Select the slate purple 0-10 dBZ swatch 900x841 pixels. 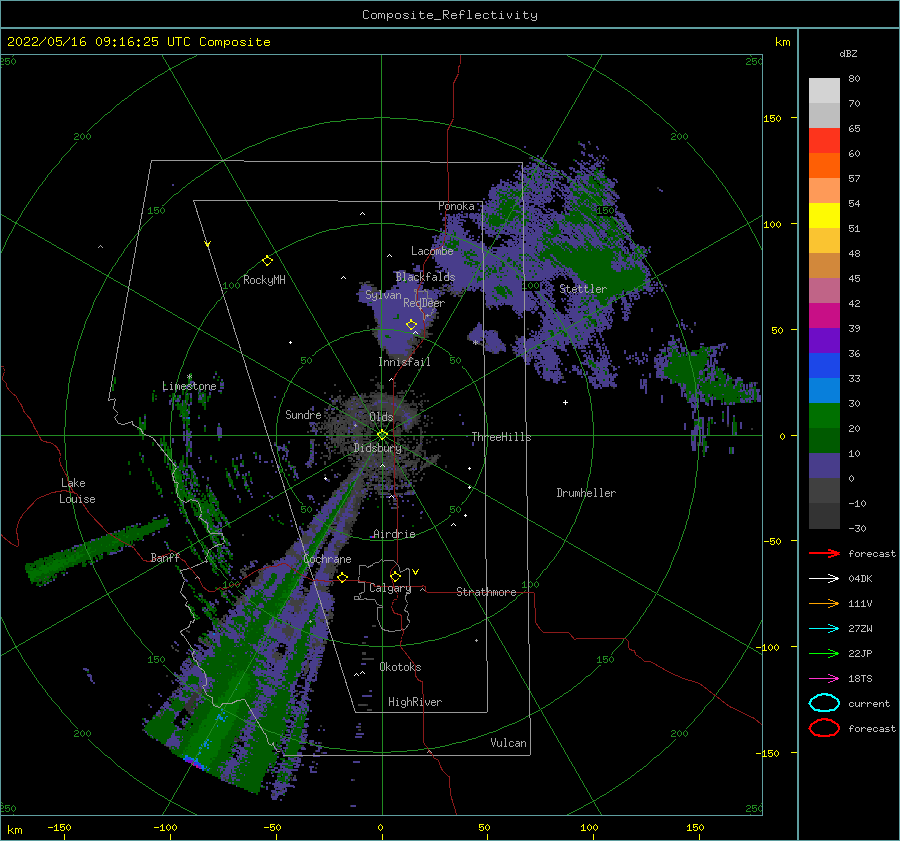point(824,466)
